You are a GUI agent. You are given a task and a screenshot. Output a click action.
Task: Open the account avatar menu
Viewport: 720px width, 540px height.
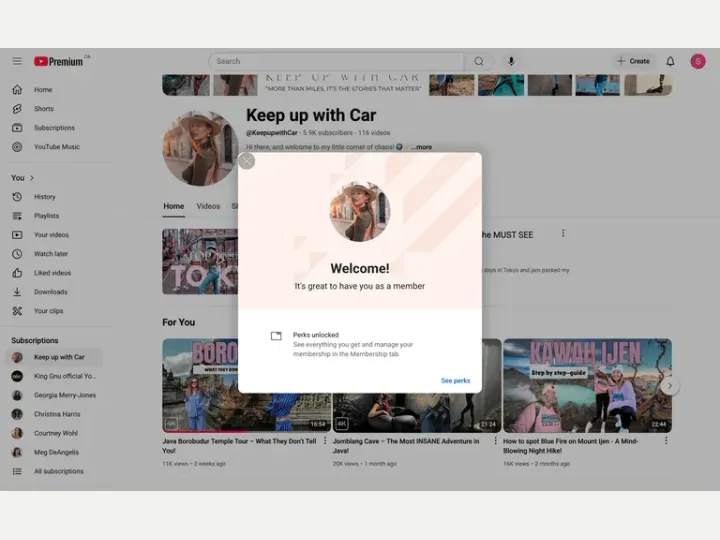[x=698, y=61]
